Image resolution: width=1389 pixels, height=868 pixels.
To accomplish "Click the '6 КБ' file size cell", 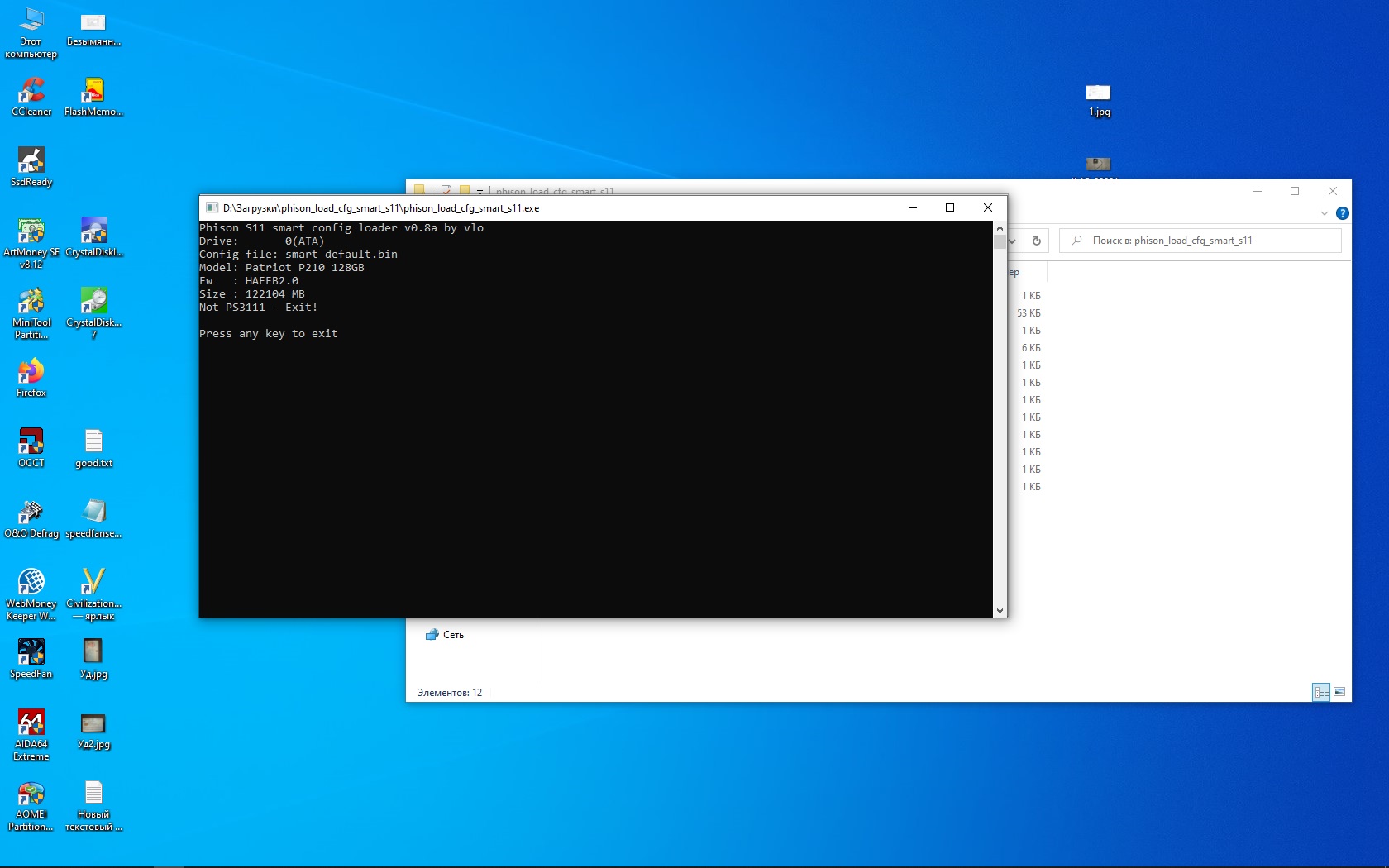I will (x=1031, y=348).
